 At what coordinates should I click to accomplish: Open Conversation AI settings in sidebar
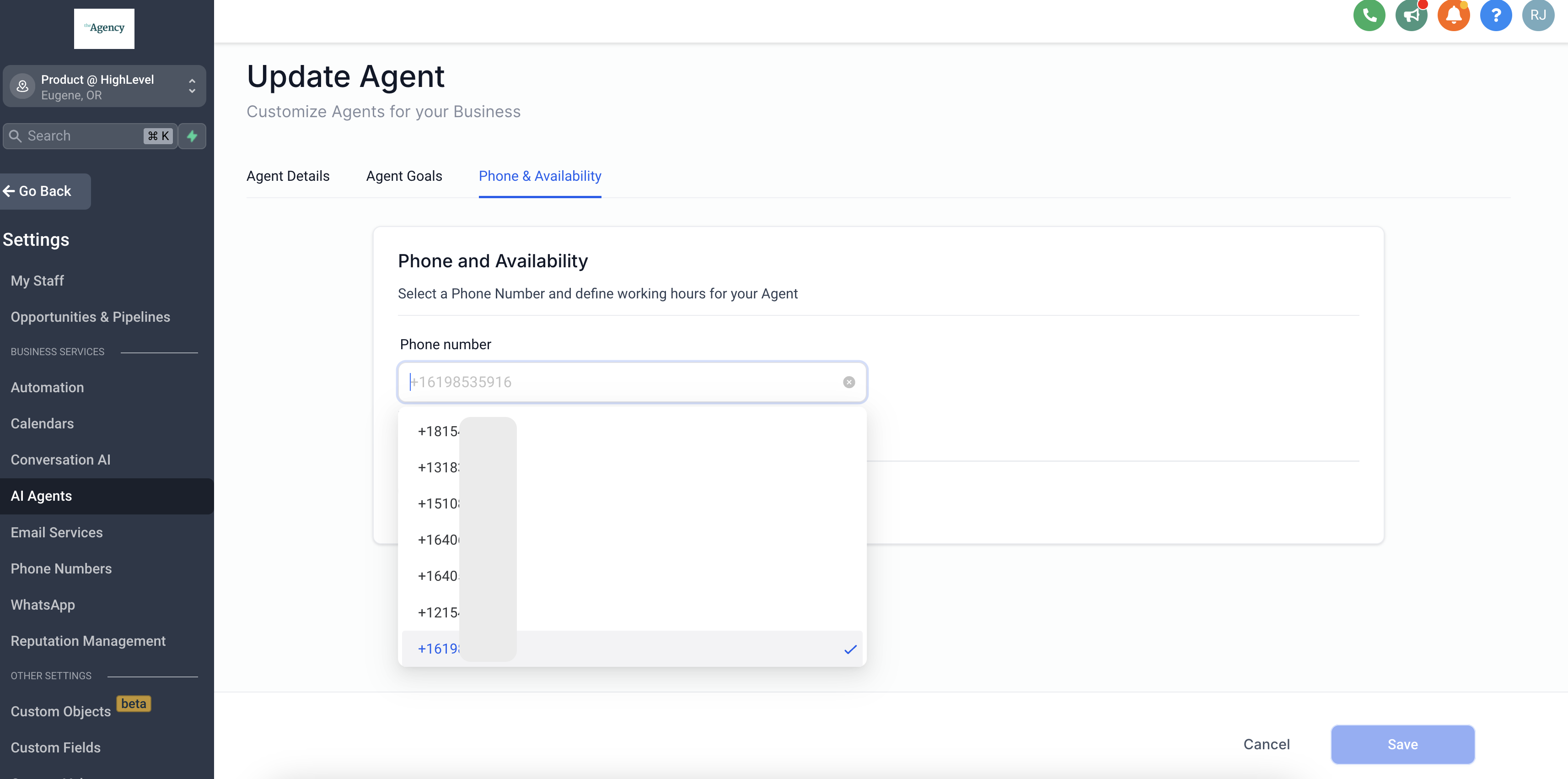[x=60, y=460]
